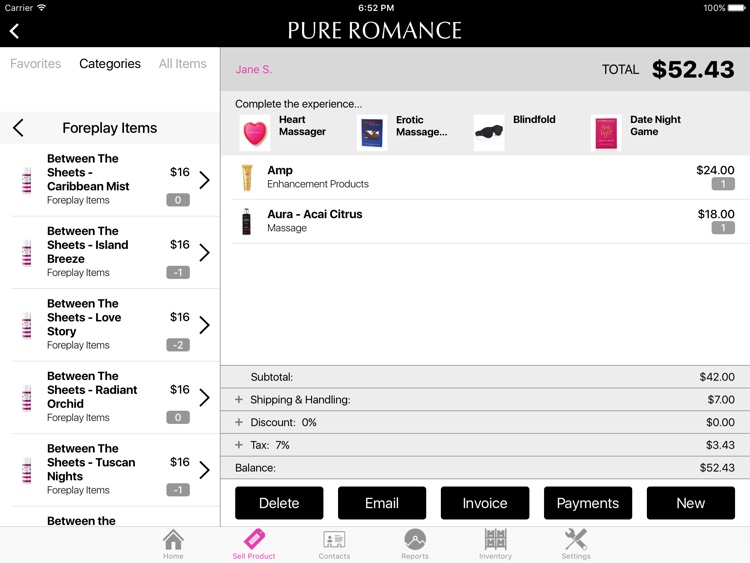Image resolution: width=750 pixels, height=563 pixels.
Task: Switch to the Categories tab
Action: tap(110, 64)
